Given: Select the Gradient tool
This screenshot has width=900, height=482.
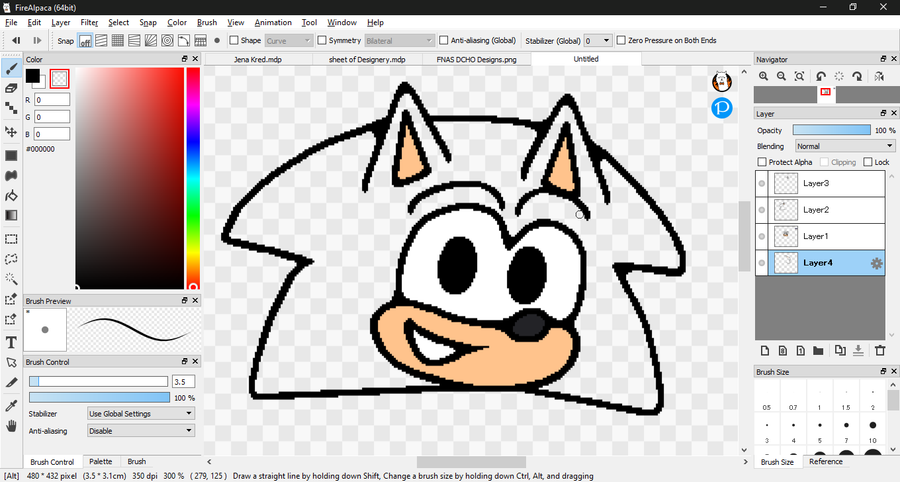Looking at the screenshot, I should click(x=11, y=215).
